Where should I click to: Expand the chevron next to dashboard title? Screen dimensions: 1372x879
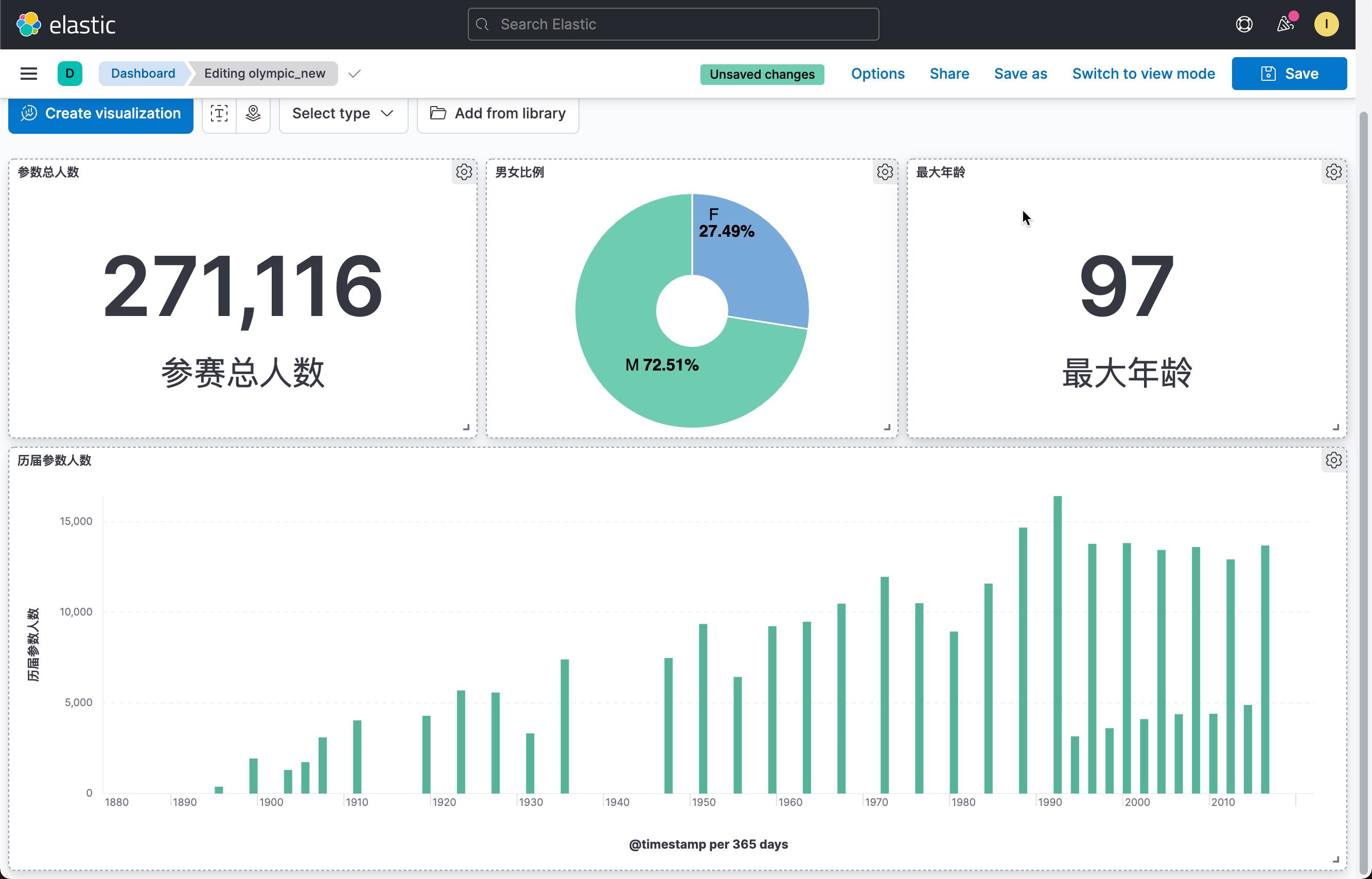point(355,74)
